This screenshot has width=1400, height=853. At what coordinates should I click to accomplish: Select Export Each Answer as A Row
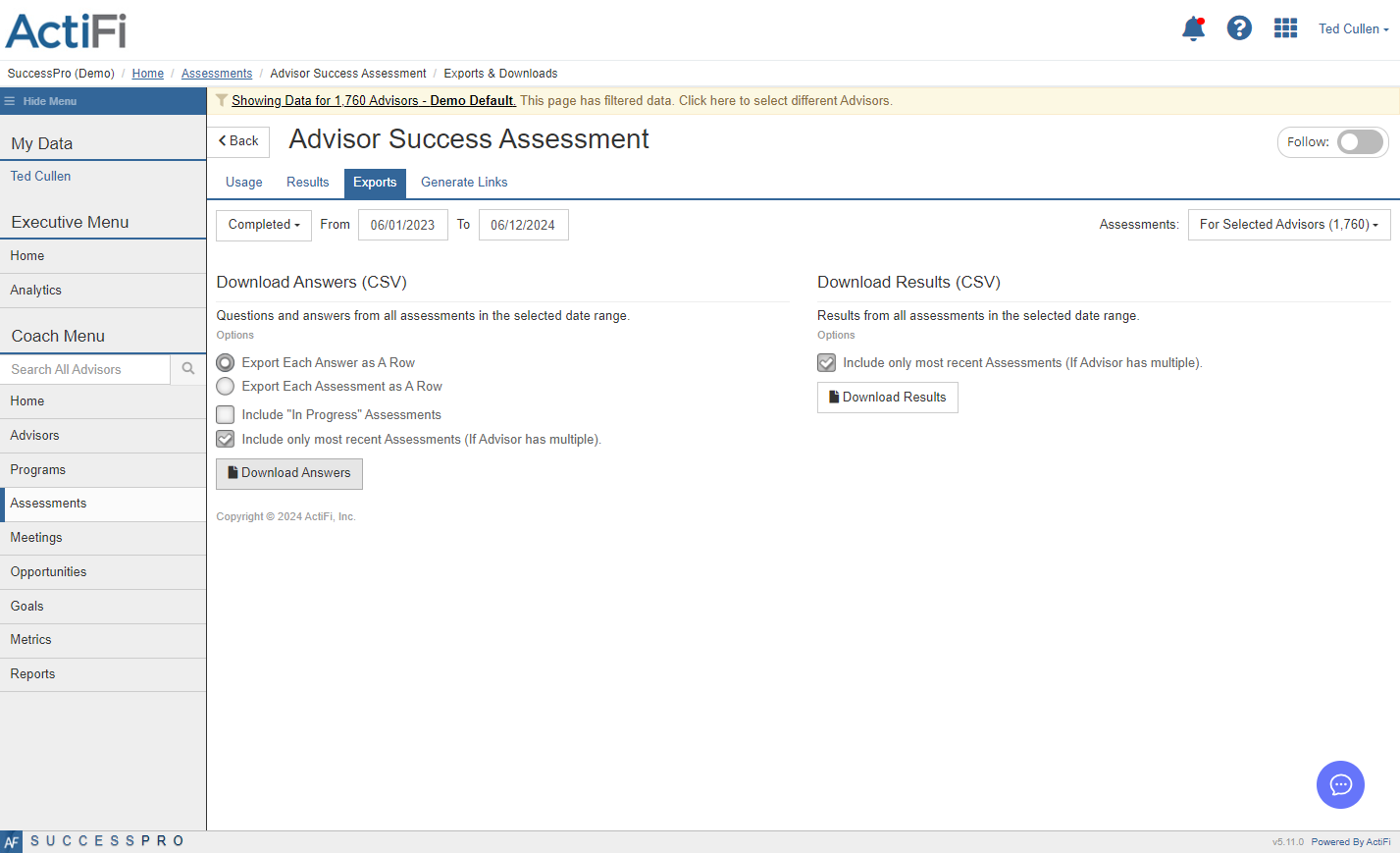tap(226, 363)
